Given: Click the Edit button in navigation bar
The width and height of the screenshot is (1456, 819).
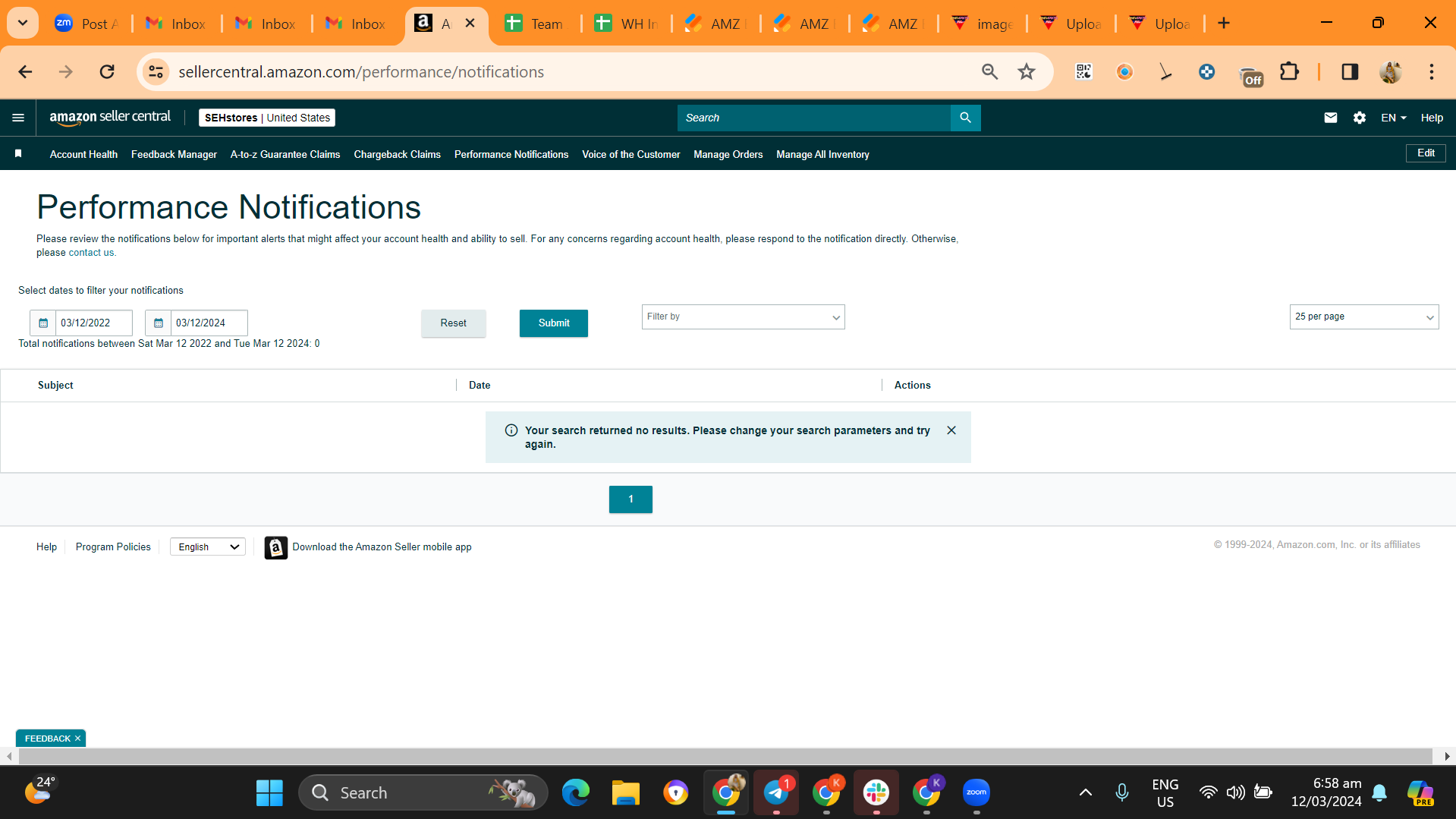Looking at the screenshot, I should tap(1426, 153).
